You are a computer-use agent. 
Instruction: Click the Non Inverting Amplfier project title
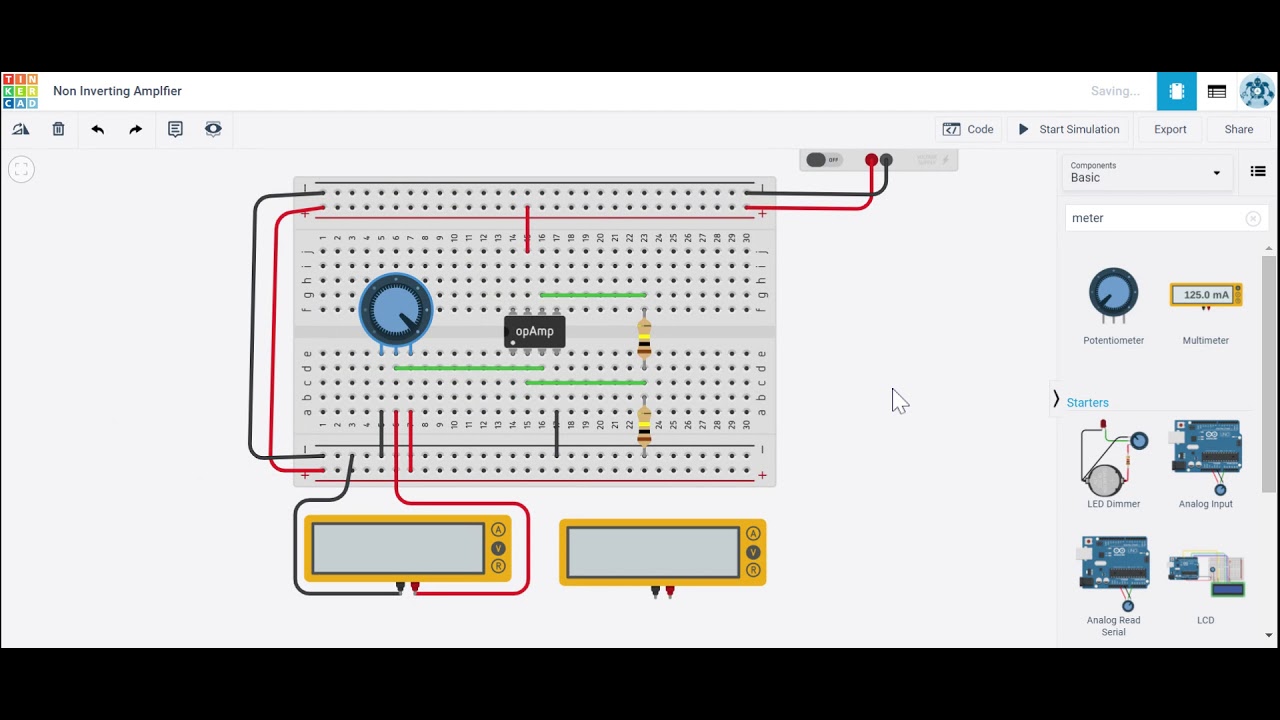(118, 91)
